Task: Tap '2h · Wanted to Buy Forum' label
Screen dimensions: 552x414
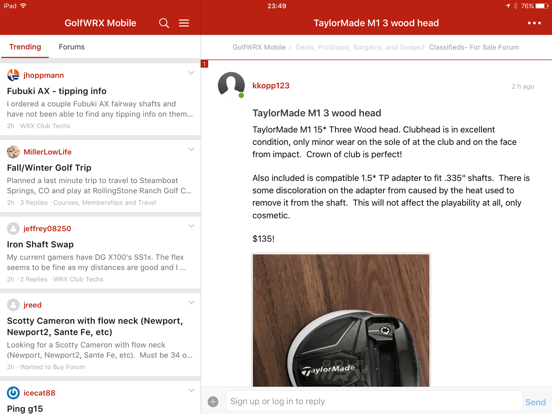Action: pyautogui.click(x=46, y=367)
